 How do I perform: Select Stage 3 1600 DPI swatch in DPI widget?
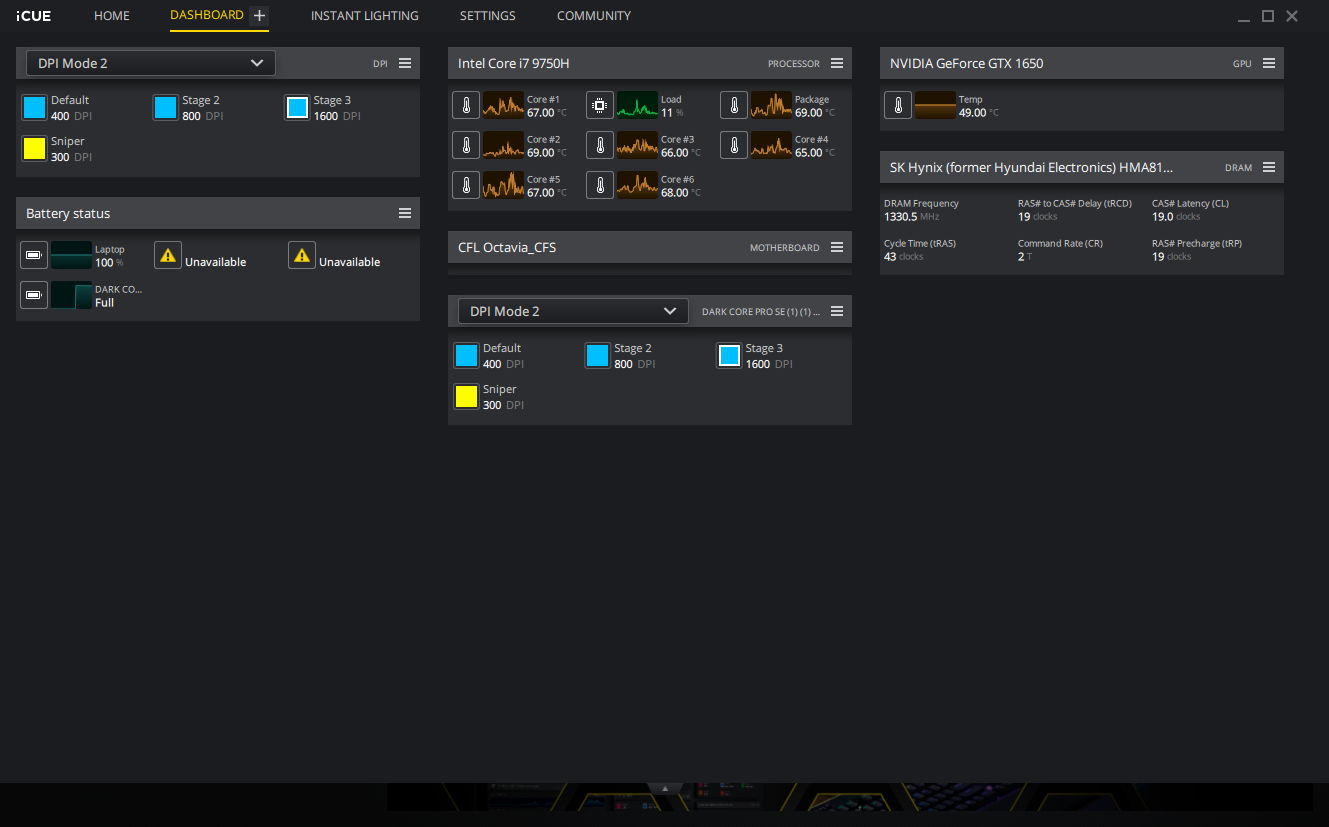(x=297, y=107)
